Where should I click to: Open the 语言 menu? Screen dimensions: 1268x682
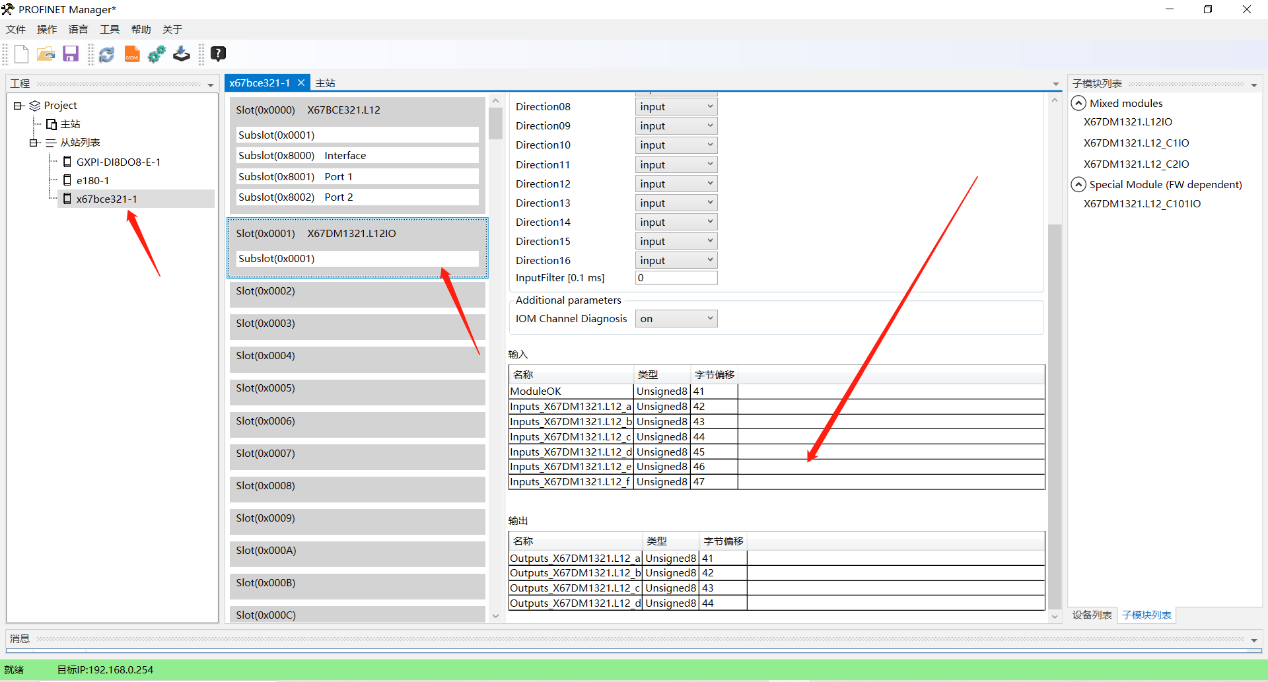point(78,29)
